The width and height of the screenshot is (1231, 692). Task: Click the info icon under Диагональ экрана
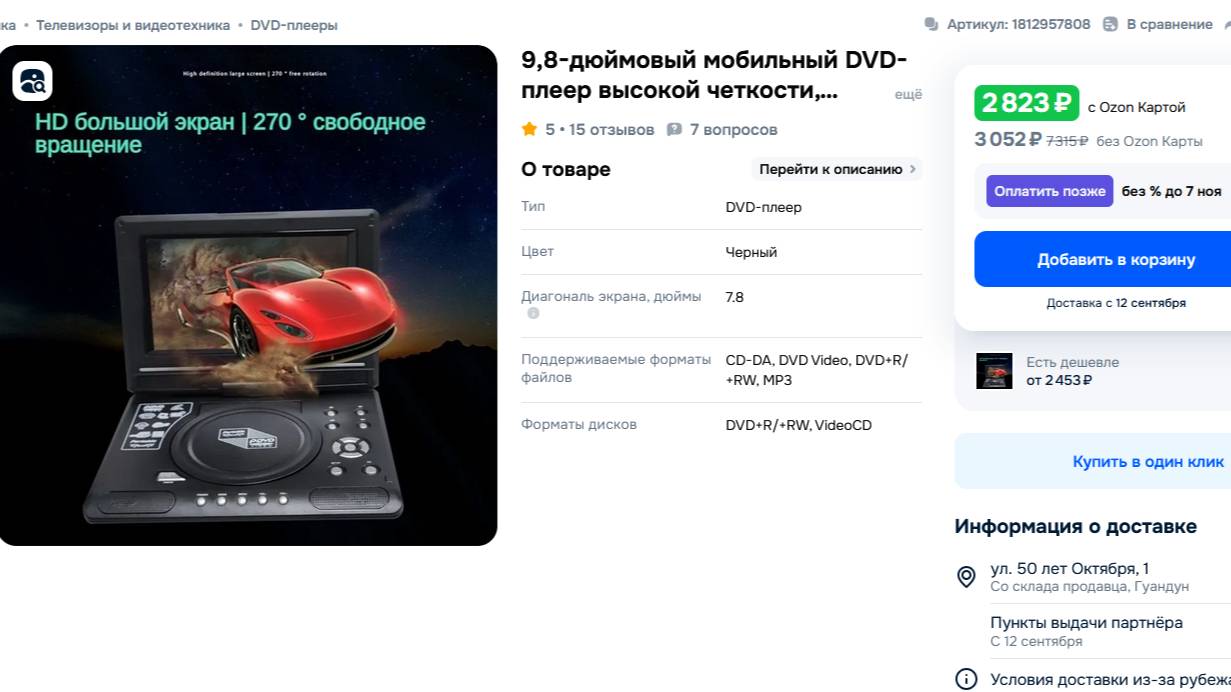tap(533, 313)
